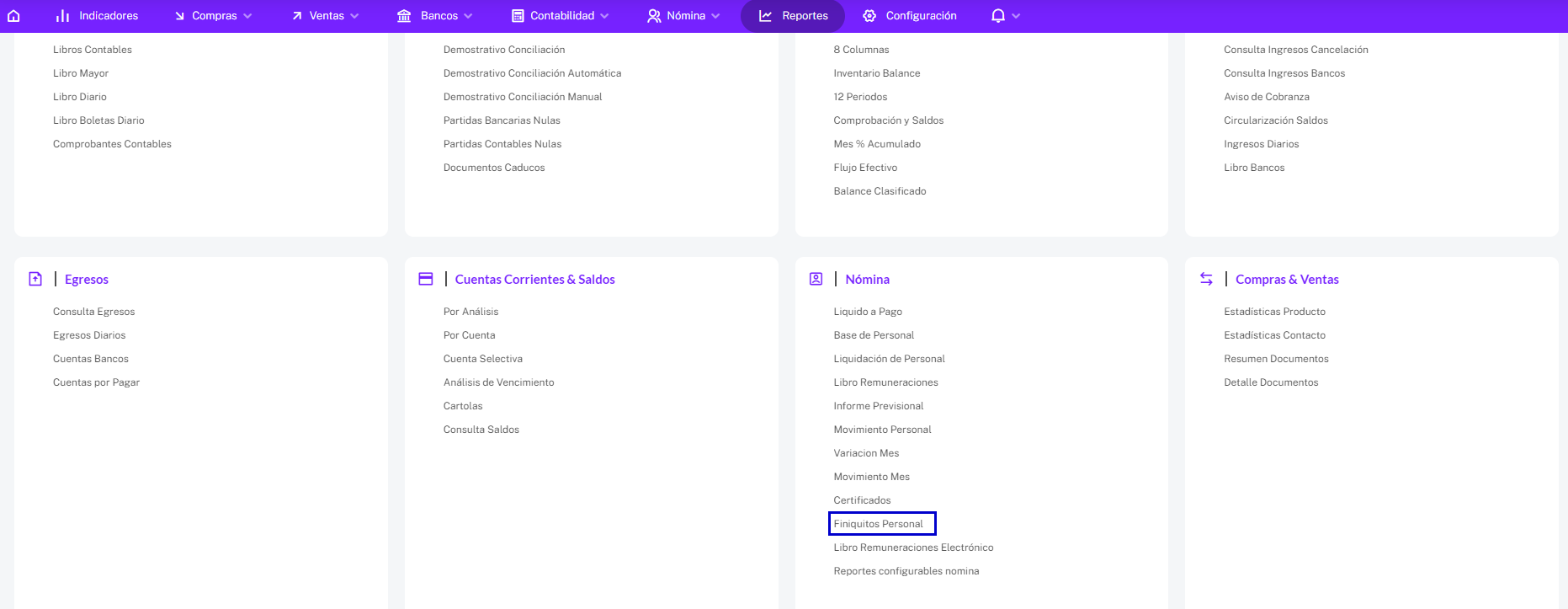Open Detalle Documentos report
The height and width of the screenshot is (609, 1568).
coord(1271,382)
